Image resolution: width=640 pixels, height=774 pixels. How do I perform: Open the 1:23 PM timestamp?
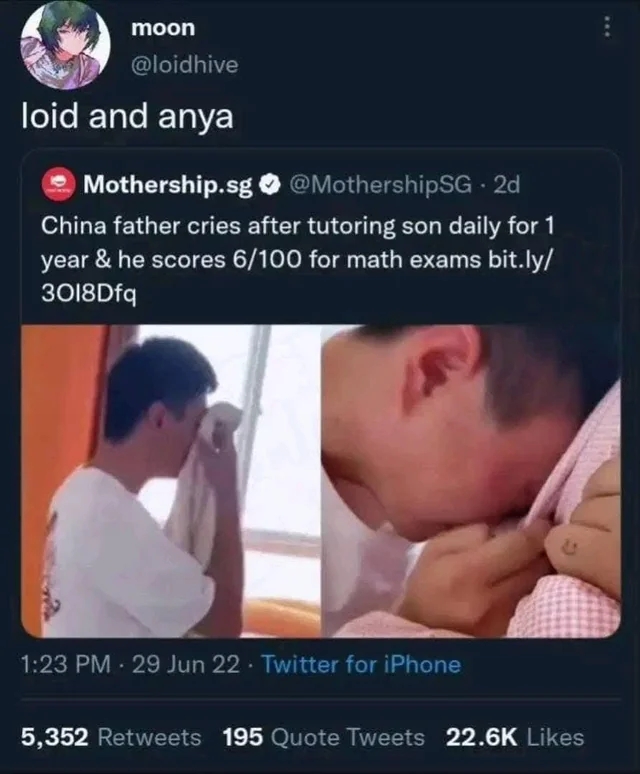(x=66, y=664)
